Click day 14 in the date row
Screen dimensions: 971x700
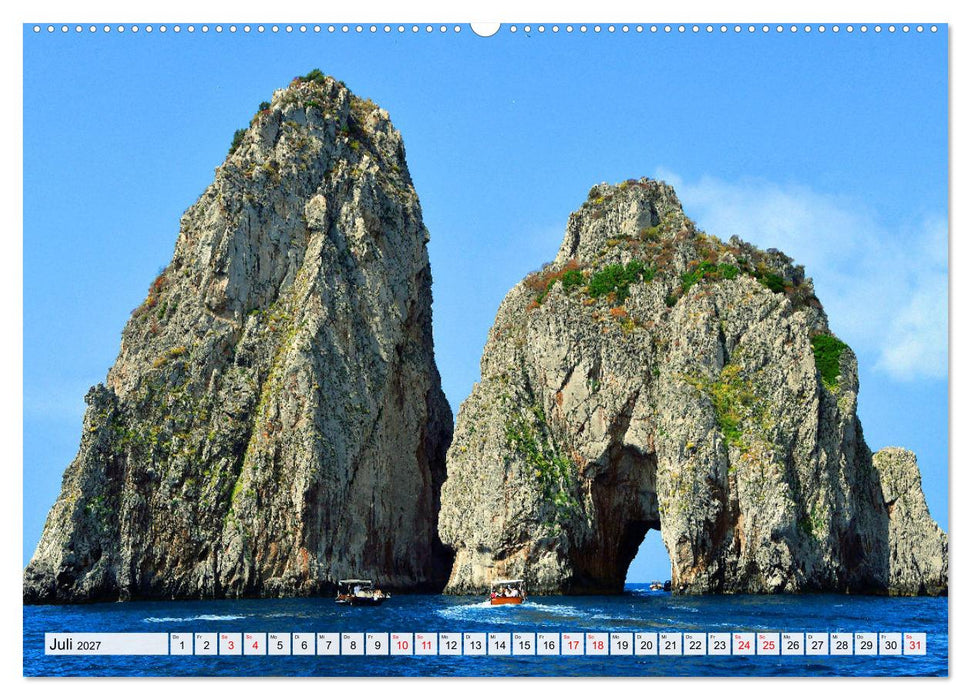click(499, 644)
